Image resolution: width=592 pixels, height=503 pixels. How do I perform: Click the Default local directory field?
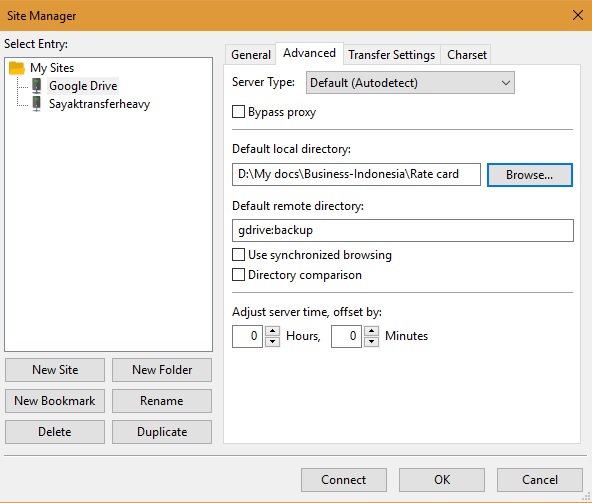pyautogui.click(x=356, y=174)
